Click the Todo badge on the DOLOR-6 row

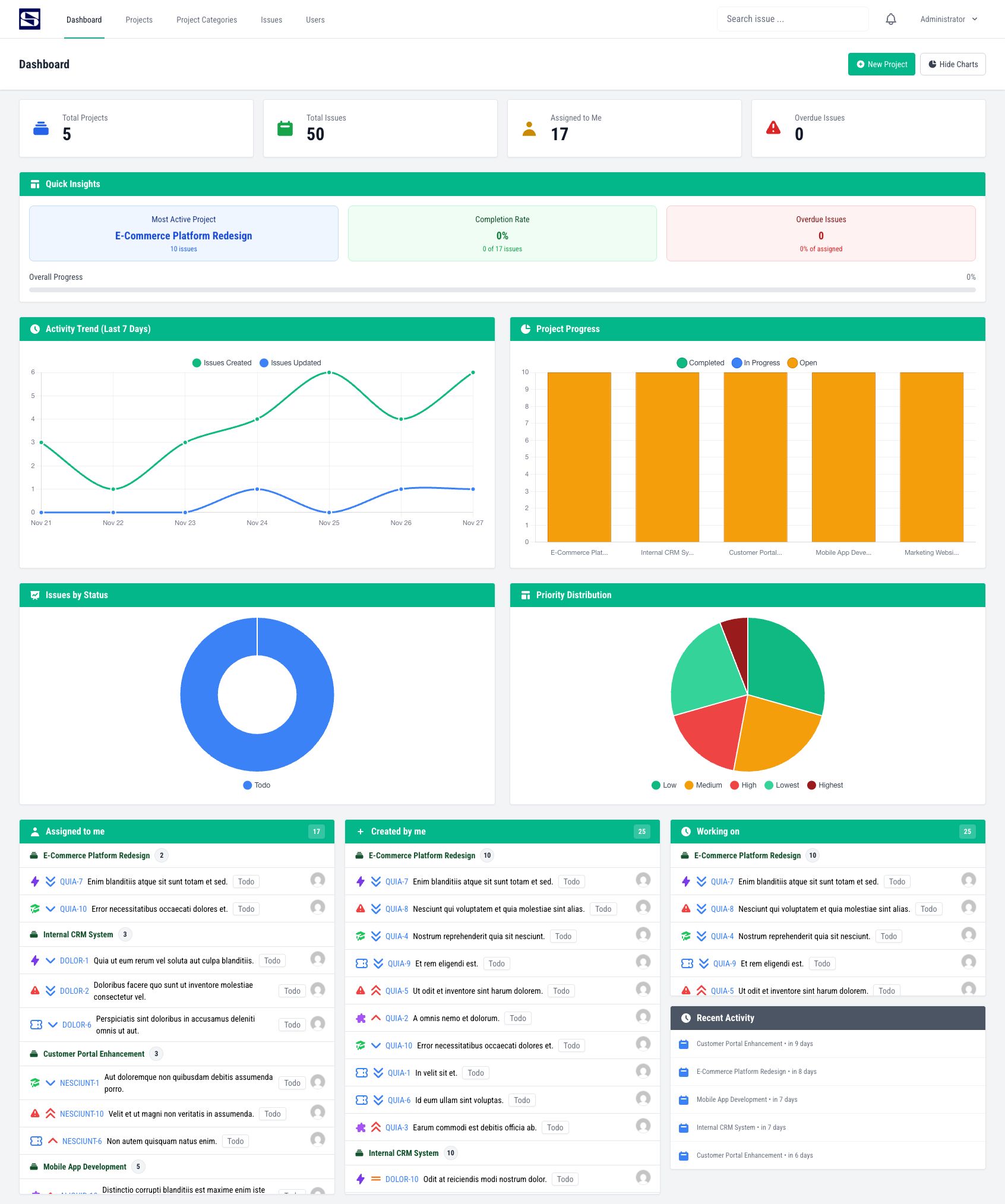pos(292,1025)
